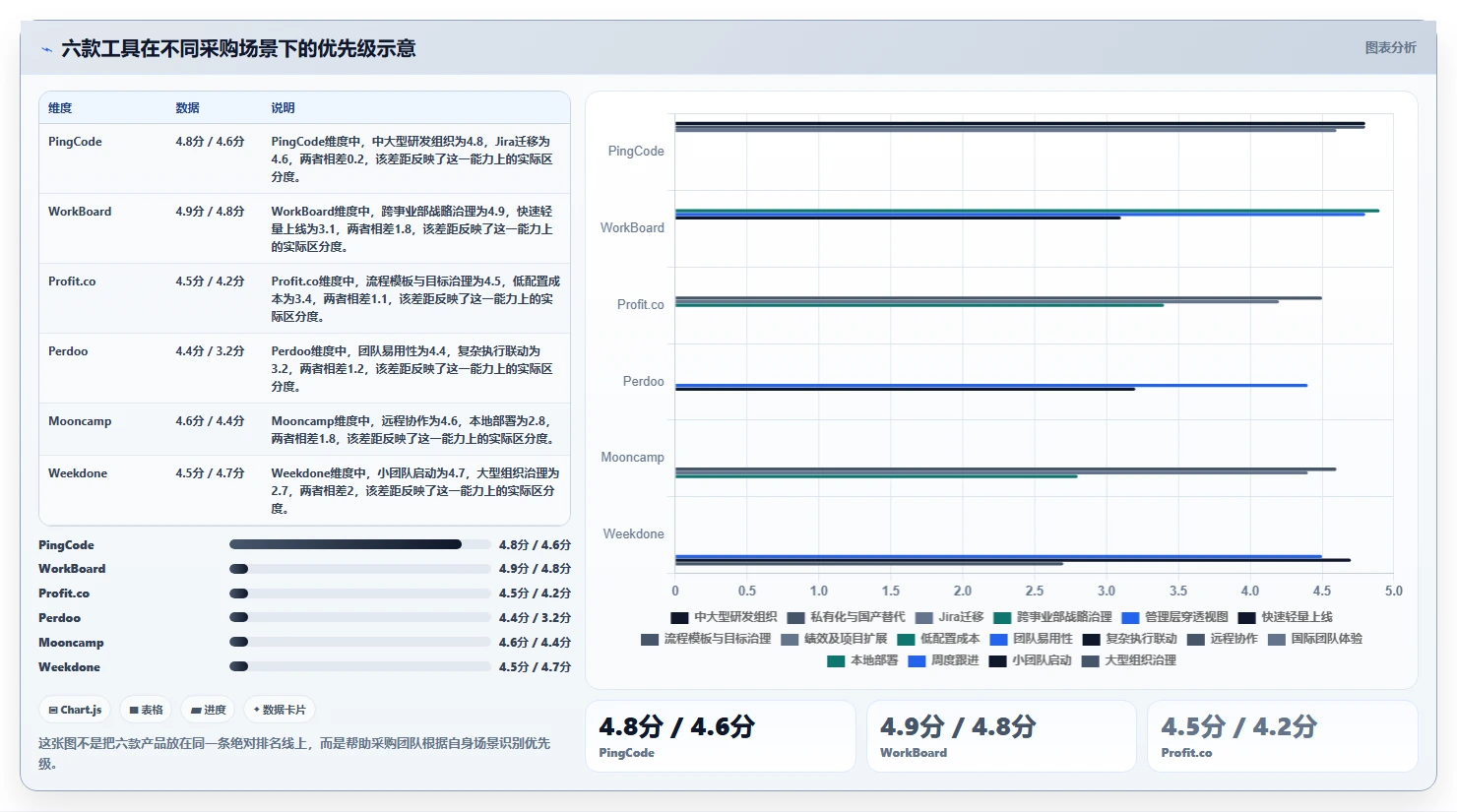The width and height of the screenshot is (1457, 812).
Task: Open the PingCode 4.8分 / 4.6分 score card
Action: (721, 736)
